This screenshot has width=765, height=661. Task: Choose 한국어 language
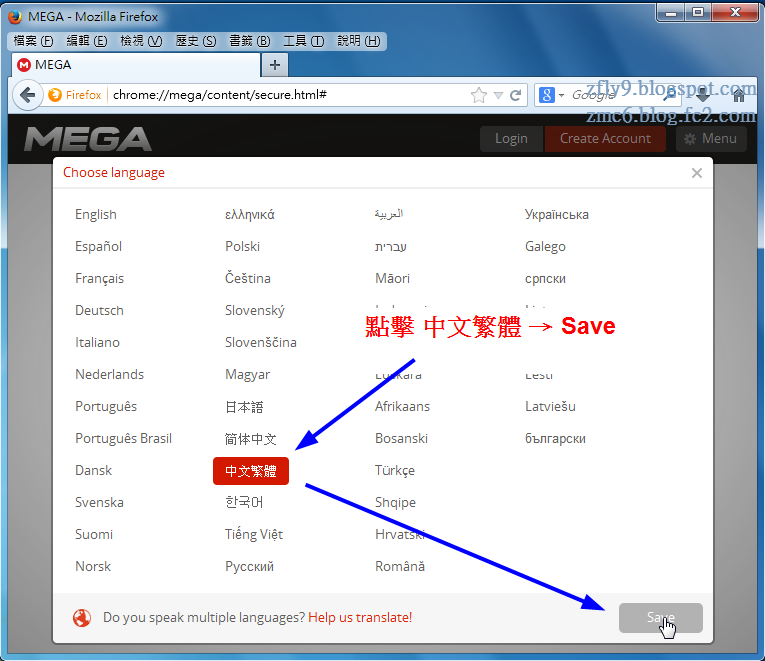(x=244, y=502)
